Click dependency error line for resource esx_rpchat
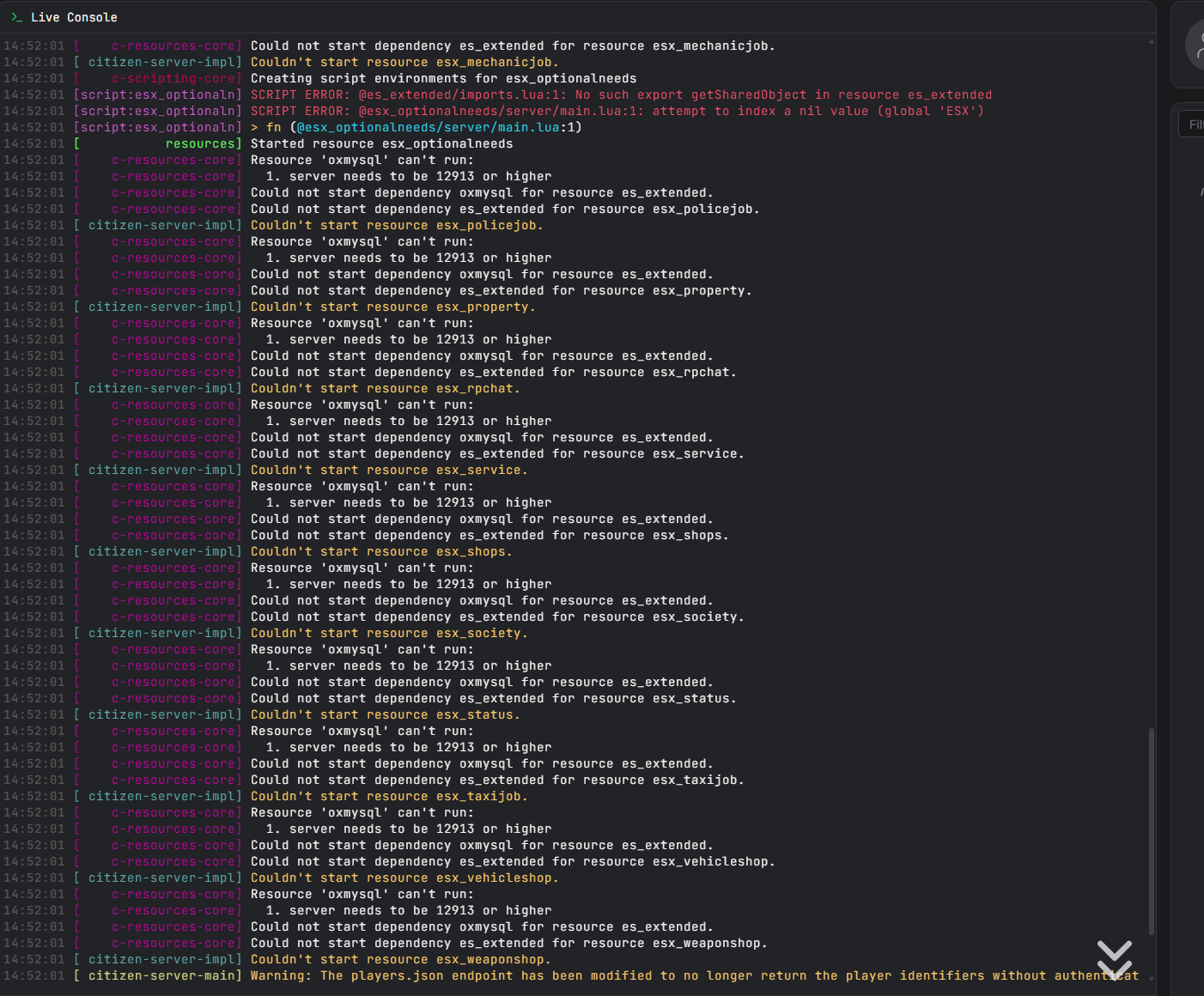This screenshot has width=1204, height=996. 493,372
